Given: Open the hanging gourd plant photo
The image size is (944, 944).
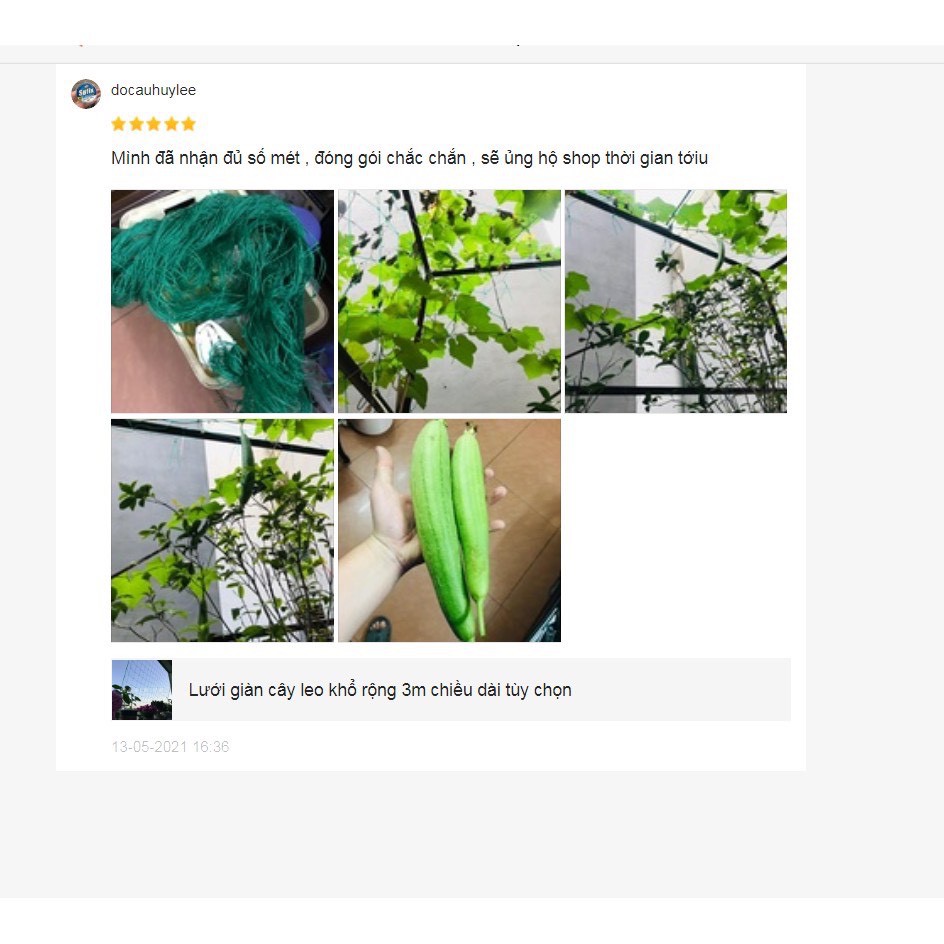Looking at the screenshot, I should (x=222, y=530).
